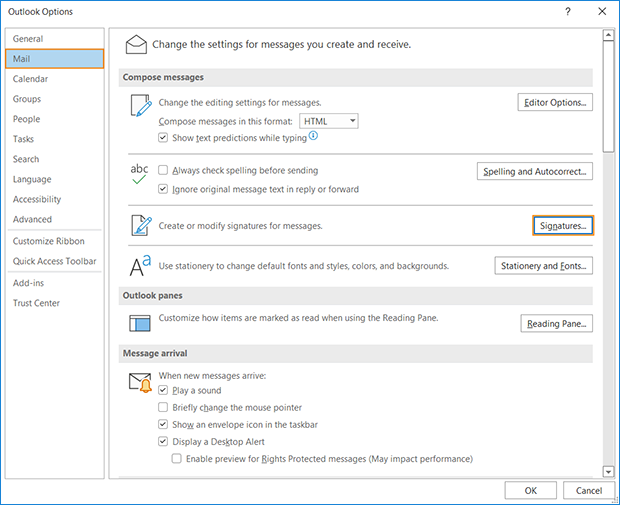Viewport: 620px width, 505px height.
Task: Click the Help question mark icon
Action: [x=568, y=11]
